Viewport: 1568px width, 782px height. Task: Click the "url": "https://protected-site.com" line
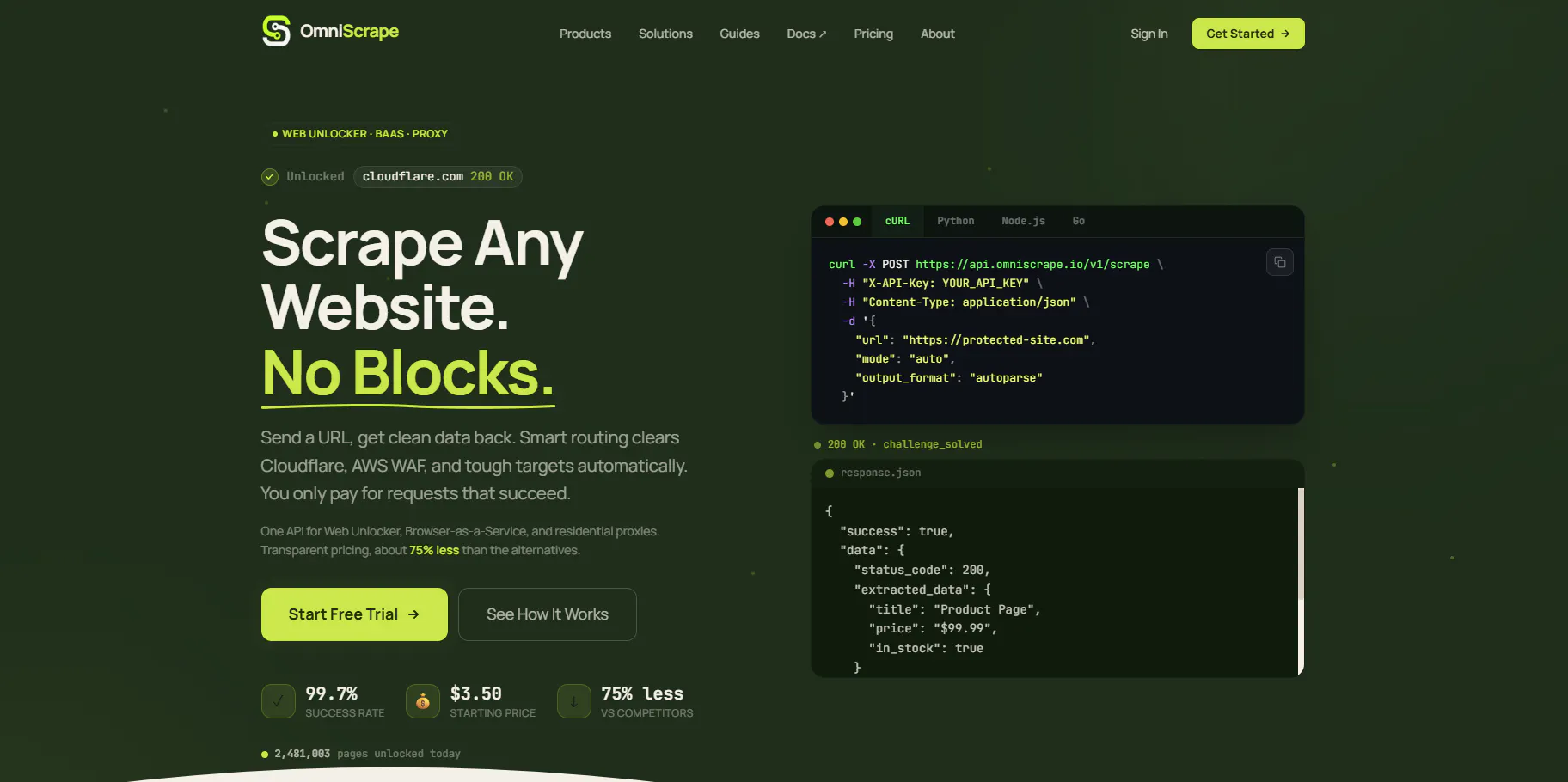(976, 340)
